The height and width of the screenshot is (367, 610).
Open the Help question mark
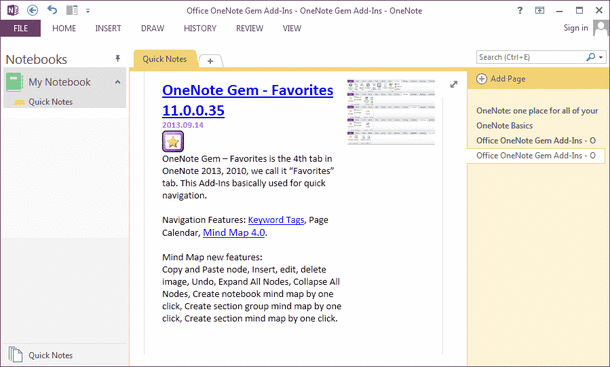520,11
